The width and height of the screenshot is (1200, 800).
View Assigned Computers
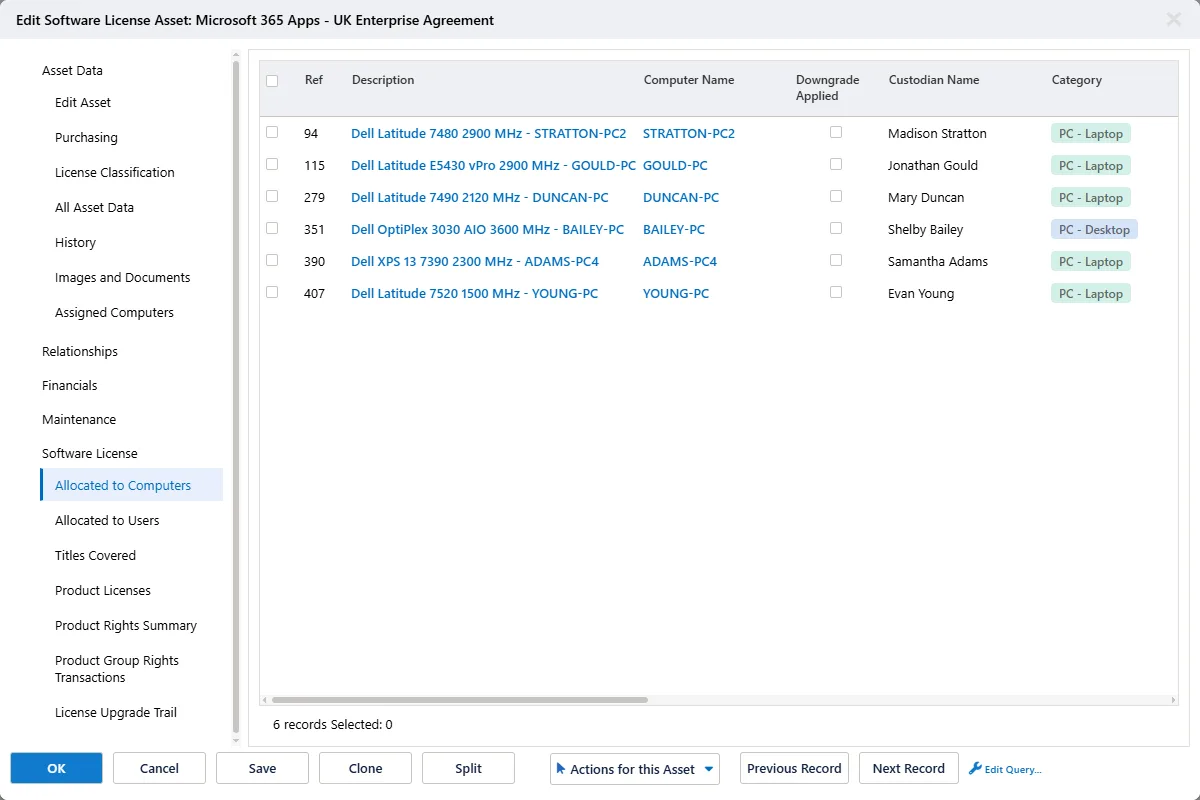coord(114,313)
